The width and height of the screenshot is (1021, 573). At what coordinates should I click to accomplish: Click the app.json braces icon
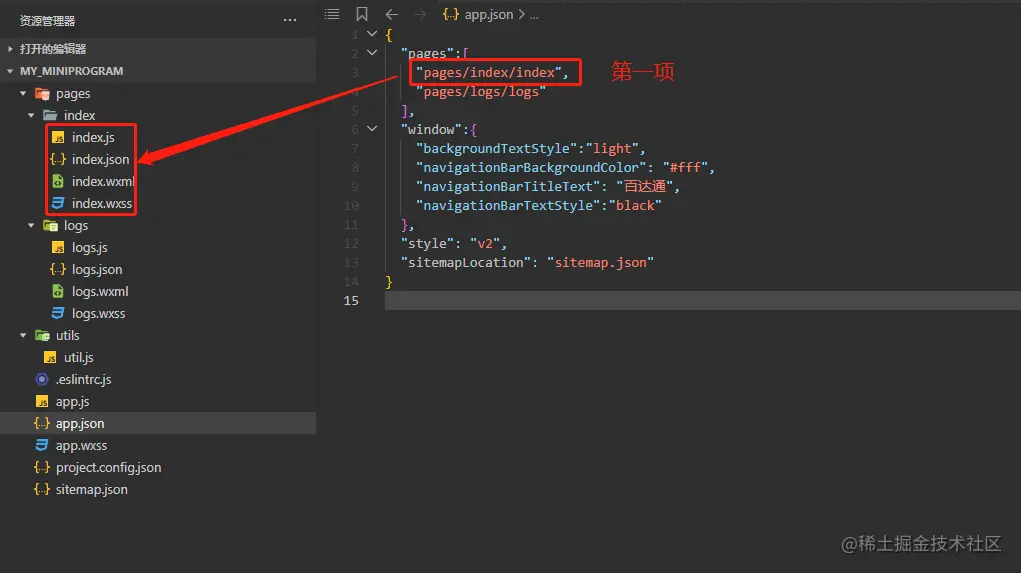(42, 423)
